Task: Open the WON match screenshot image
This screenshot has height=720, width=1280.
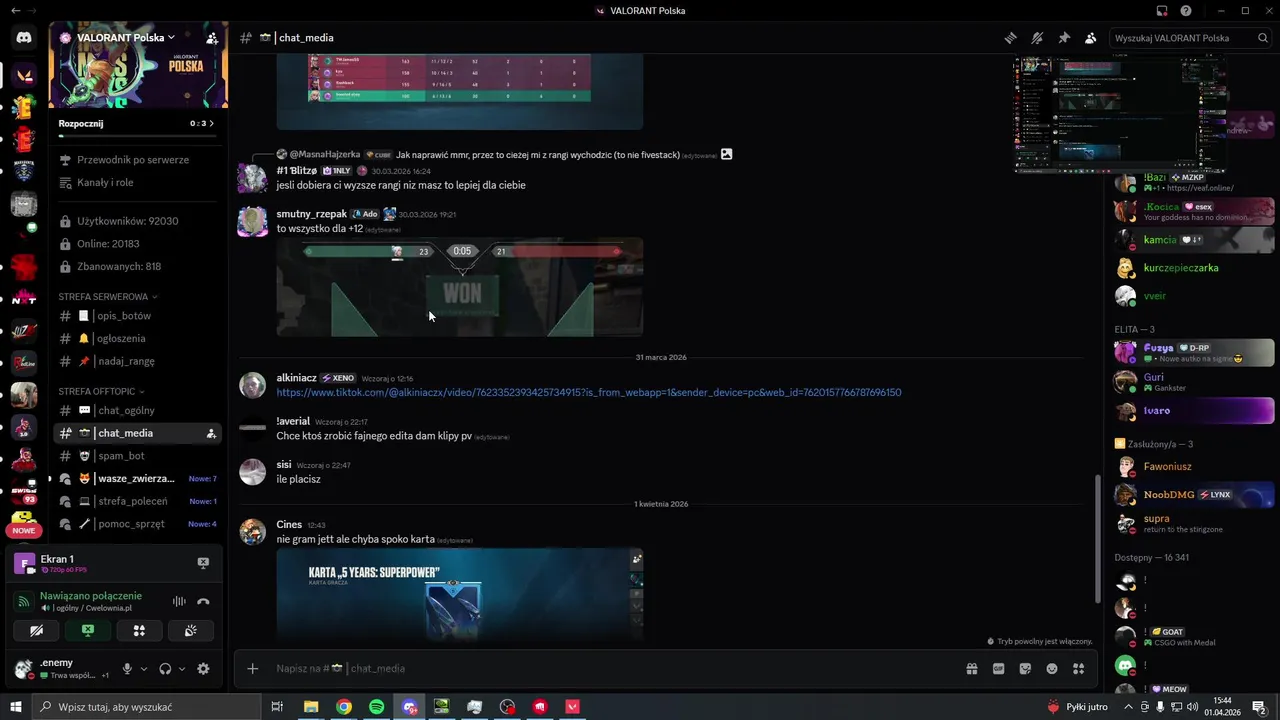Action: click(460, 287)
